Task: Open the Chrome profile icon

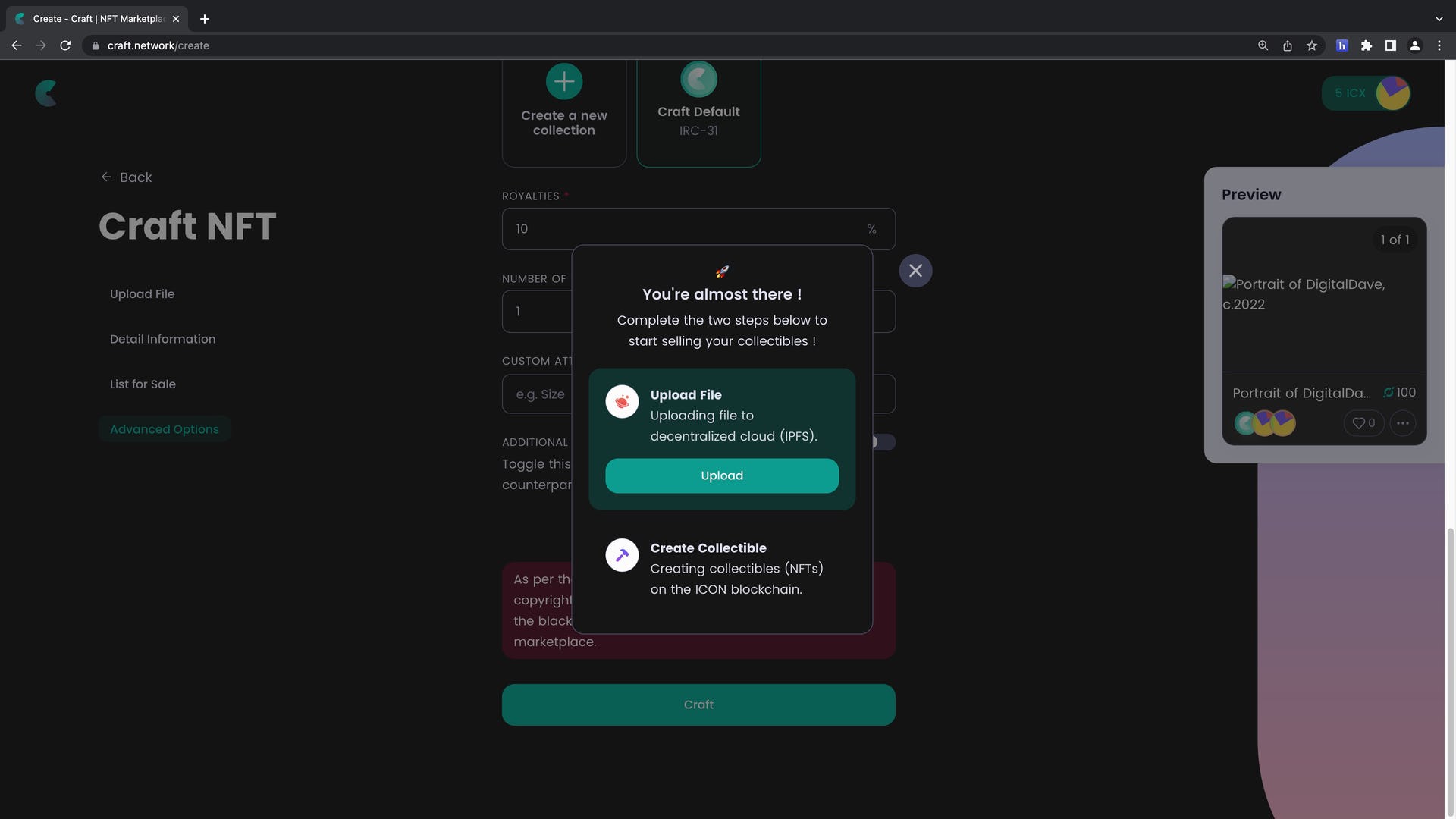Action: click(1414, 45)
